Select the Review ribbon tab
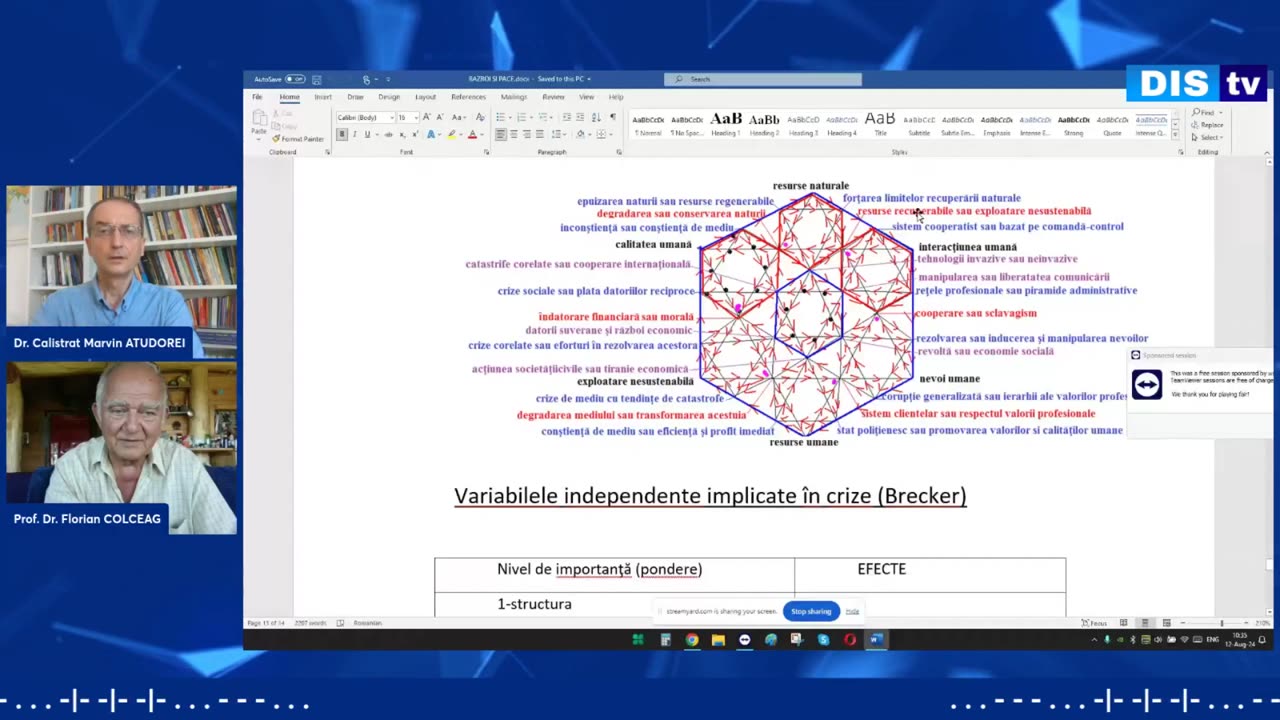Image resolution: width=1280 pixels, height=720 pixels. pyautogui.click(x=553, y=97)
